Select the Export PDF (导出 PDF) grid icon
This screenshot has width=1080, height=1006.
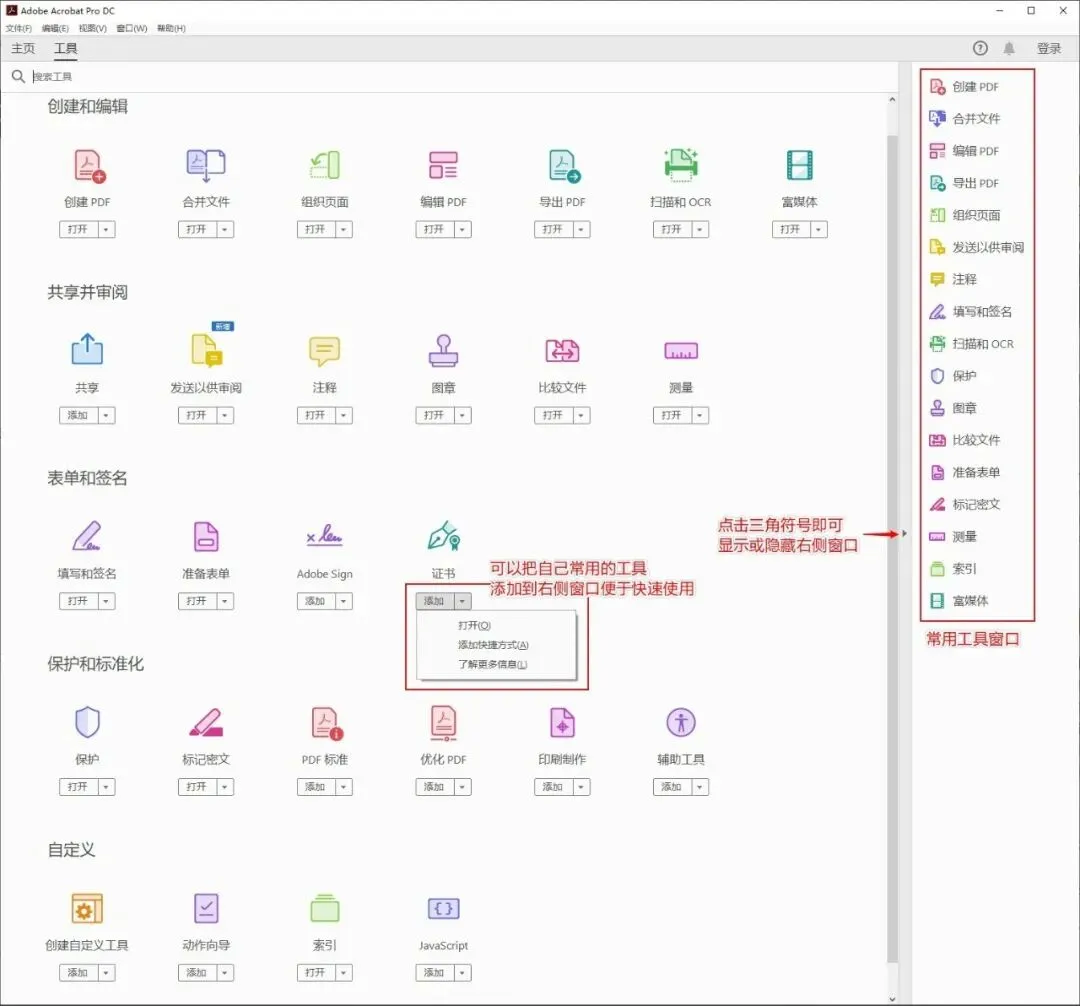tap(563, 166)
